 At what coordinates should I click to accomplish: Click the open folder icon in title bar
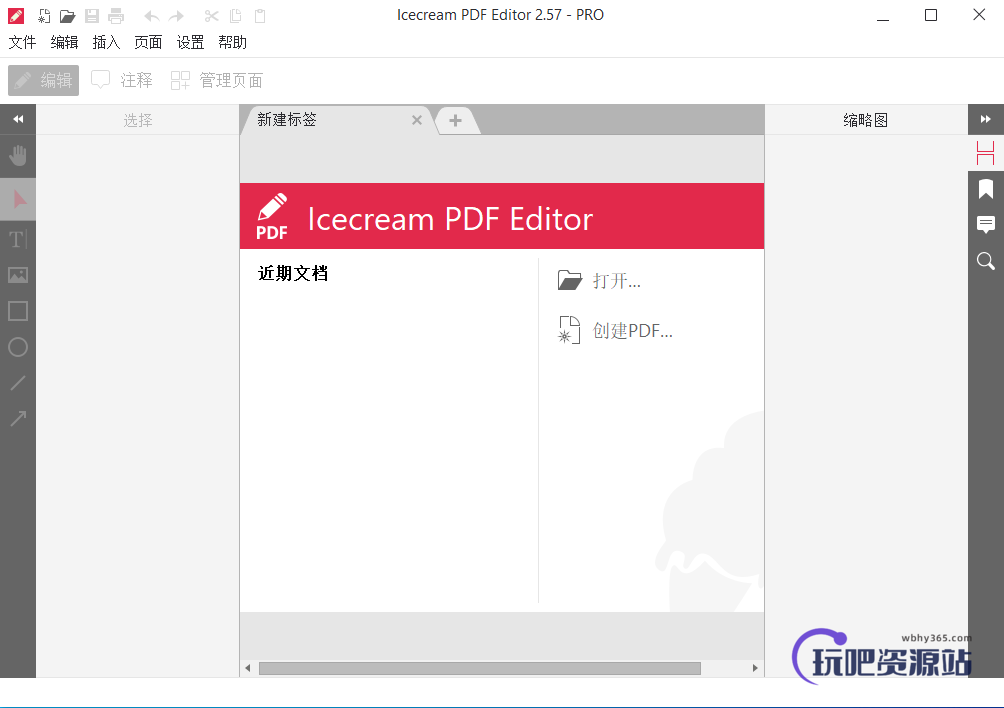67,16
